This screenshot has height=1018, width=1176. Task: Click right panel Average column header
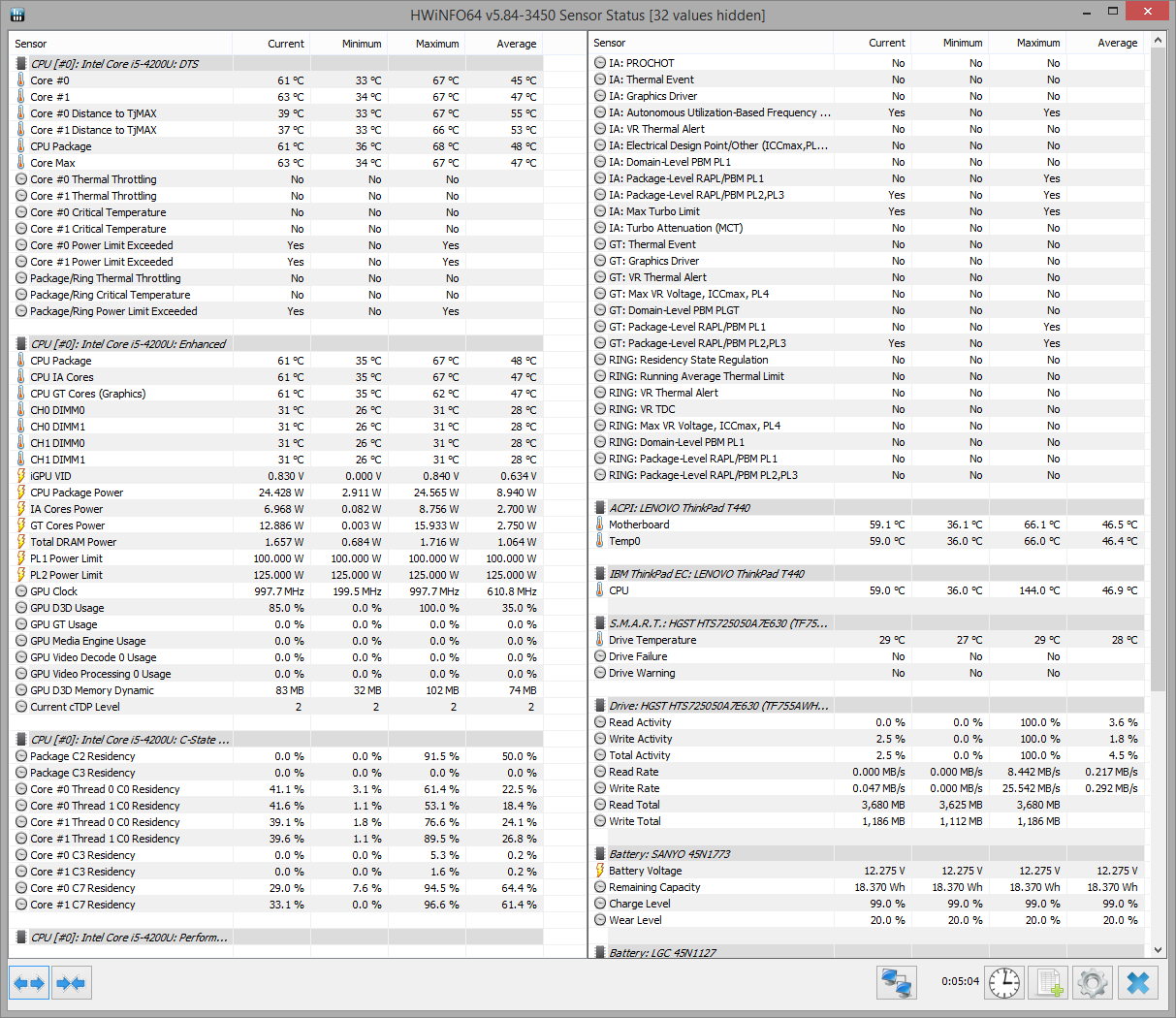pos(1105,43)
